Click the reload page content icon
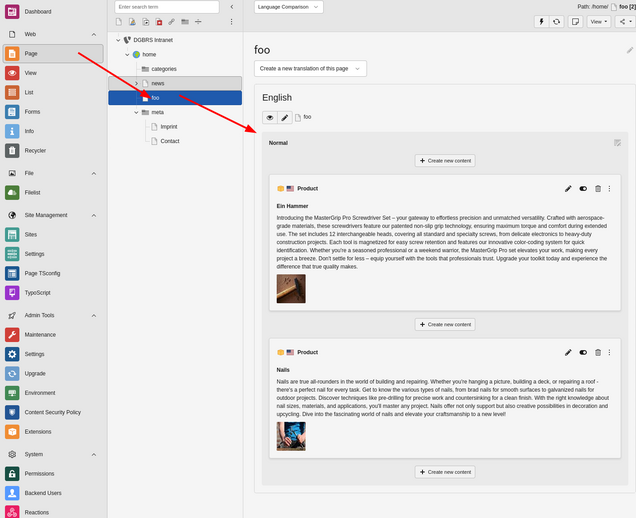 tap(557, 21)
